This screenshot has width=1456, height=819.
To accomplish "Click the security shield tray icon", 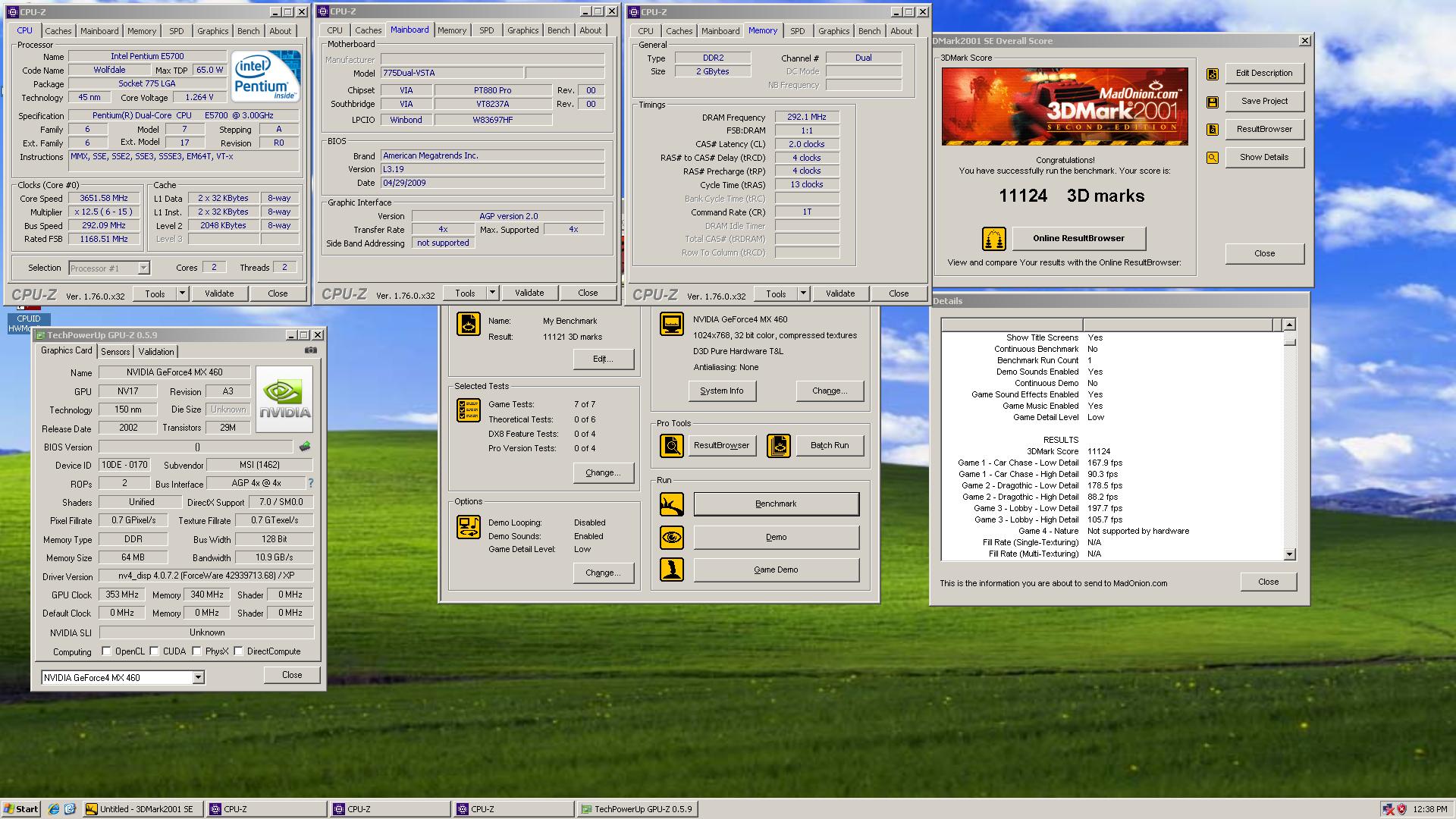I will (x=1402, y=809).
